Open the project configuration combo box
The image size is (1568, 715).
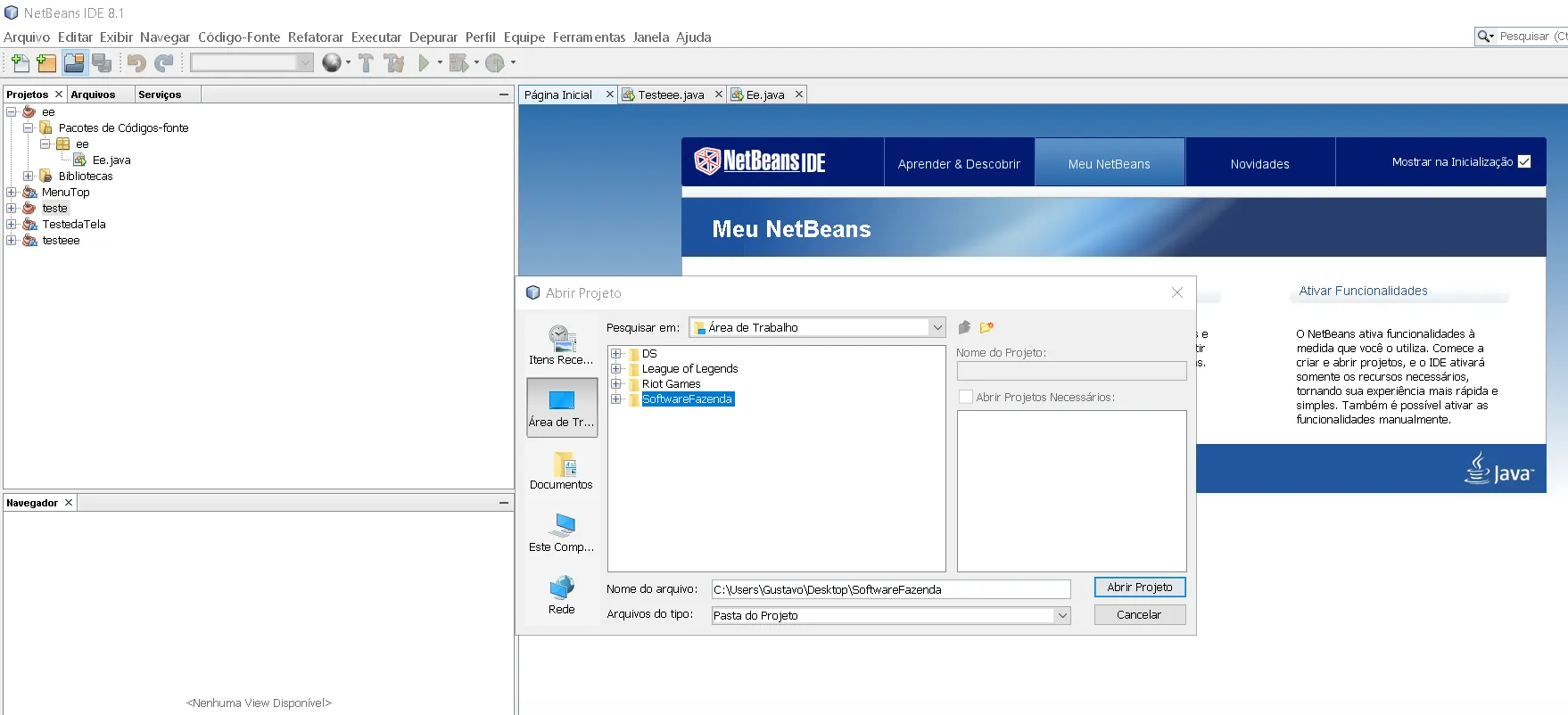click(252, 62)
